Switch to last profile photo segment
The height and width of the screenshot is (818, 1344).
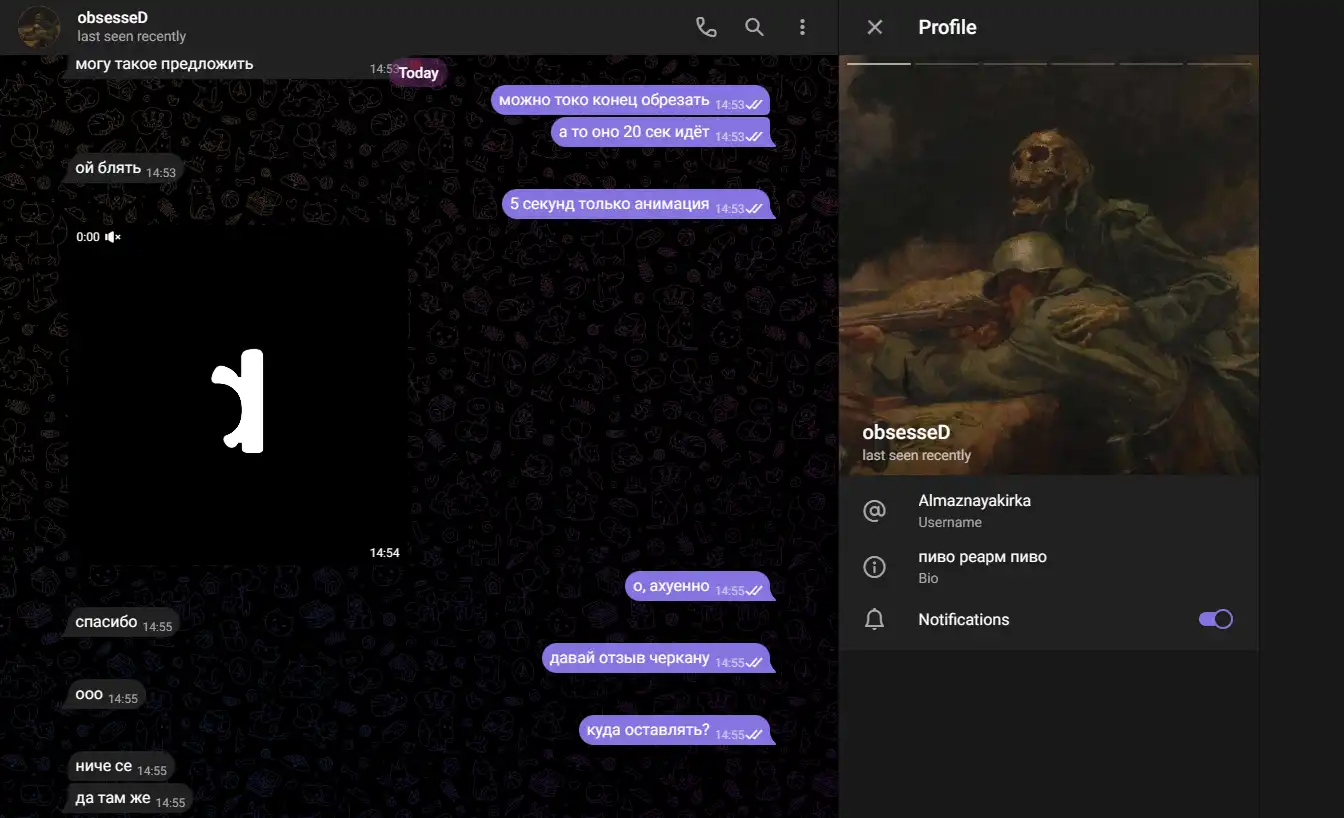(1219, 63)
